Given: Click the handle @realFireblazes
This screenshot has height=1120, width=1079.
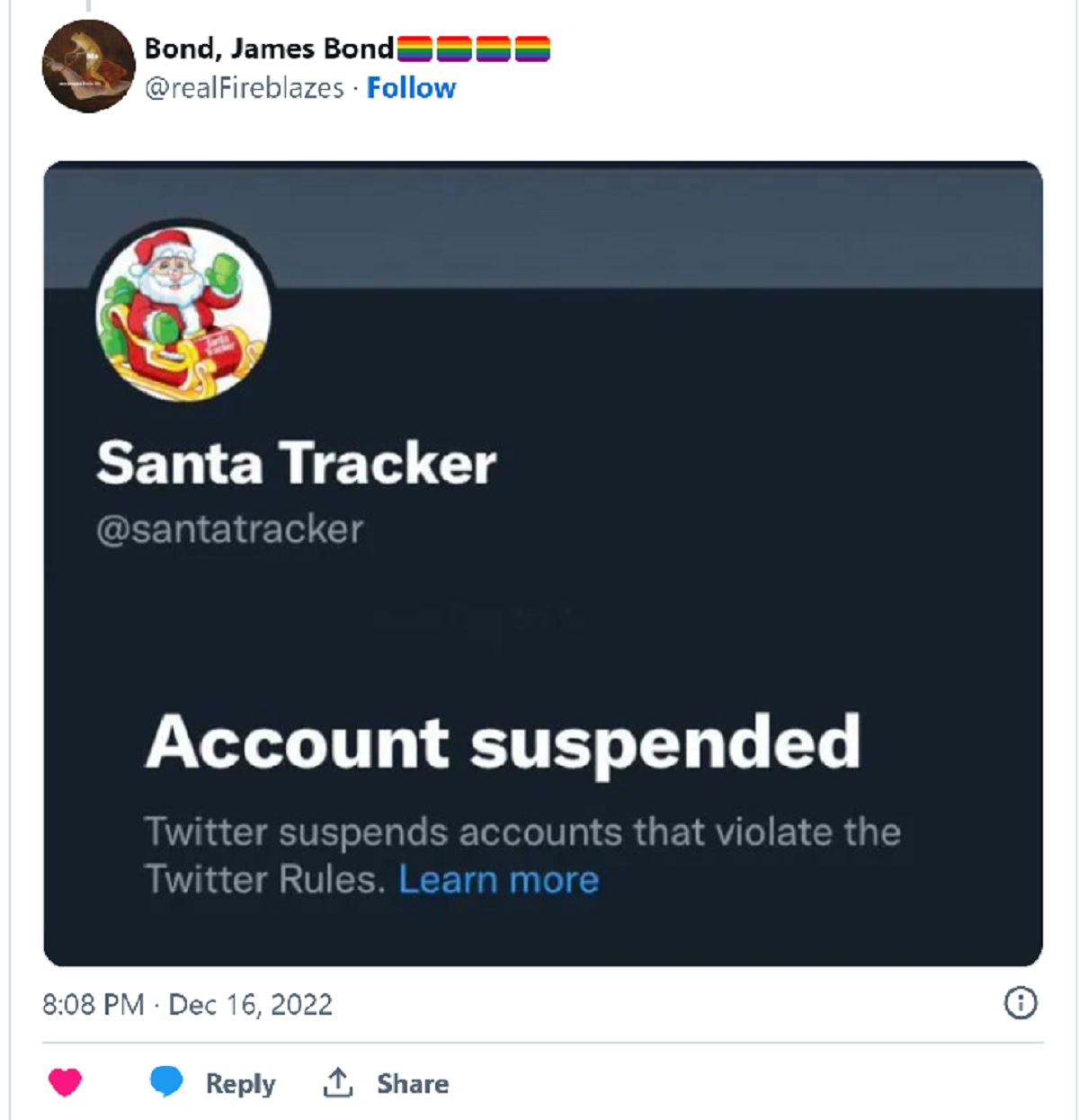Looking at the screenshot, I should coord(247,87).
